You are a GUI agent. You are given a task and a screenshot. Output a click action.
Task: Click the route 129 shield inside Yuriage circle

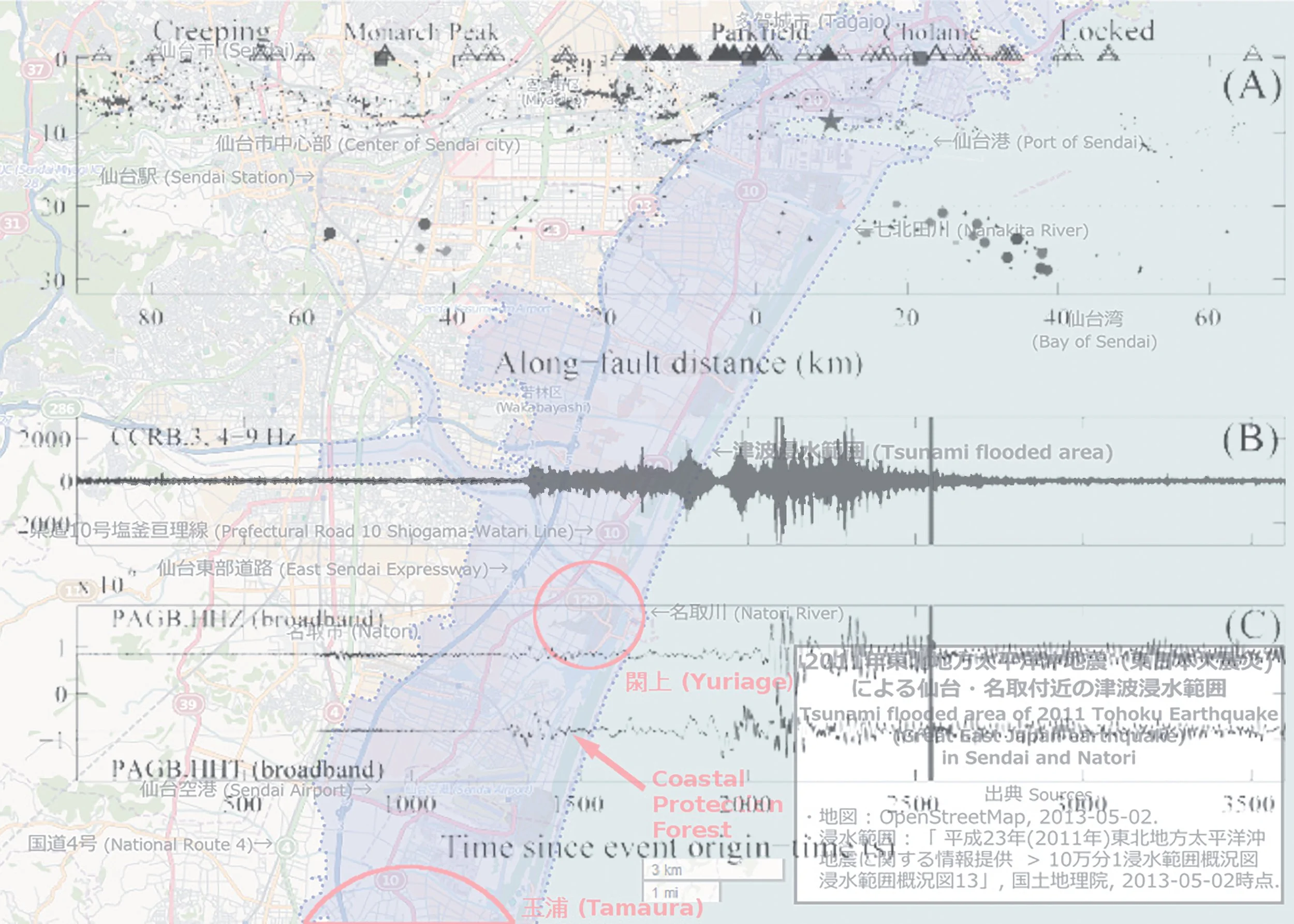coord(585,600)
